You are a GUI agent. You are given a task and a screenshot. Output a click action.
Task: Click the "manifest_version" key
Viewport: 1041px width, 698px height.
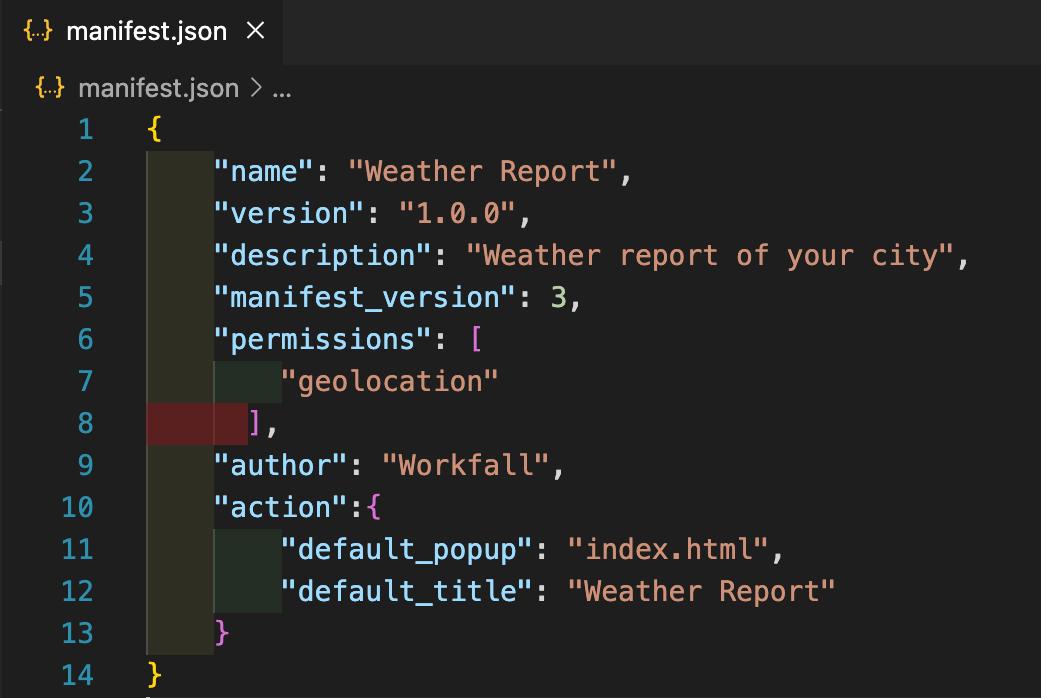pos(364,297)
